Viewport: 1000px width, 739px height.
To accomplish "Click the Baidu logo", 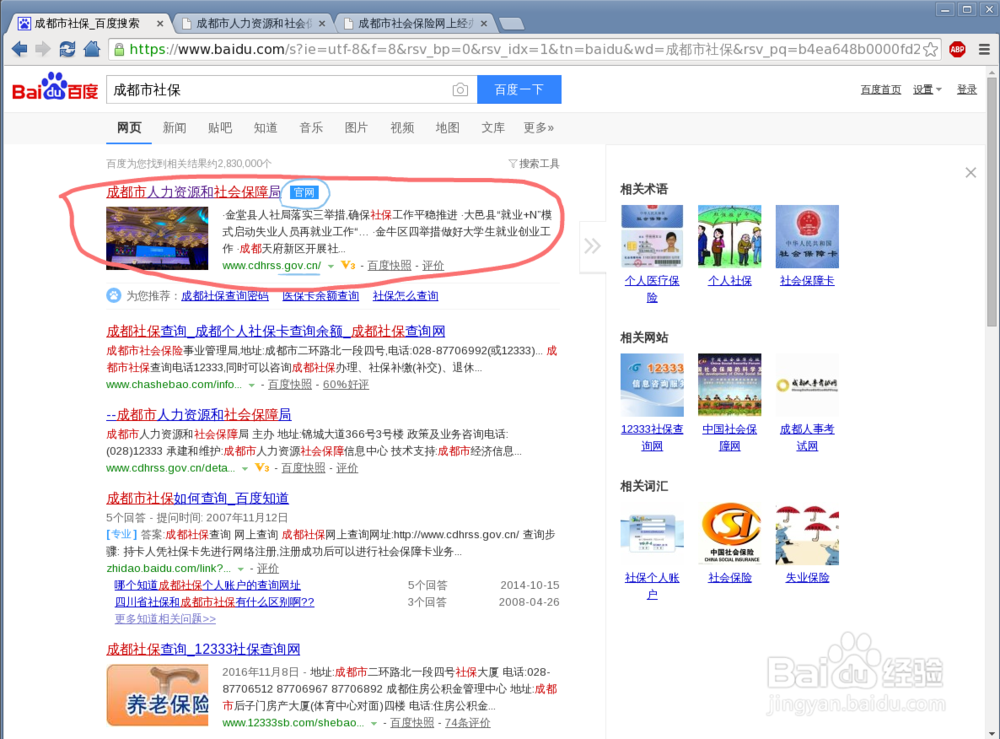I will pos(55,88).
